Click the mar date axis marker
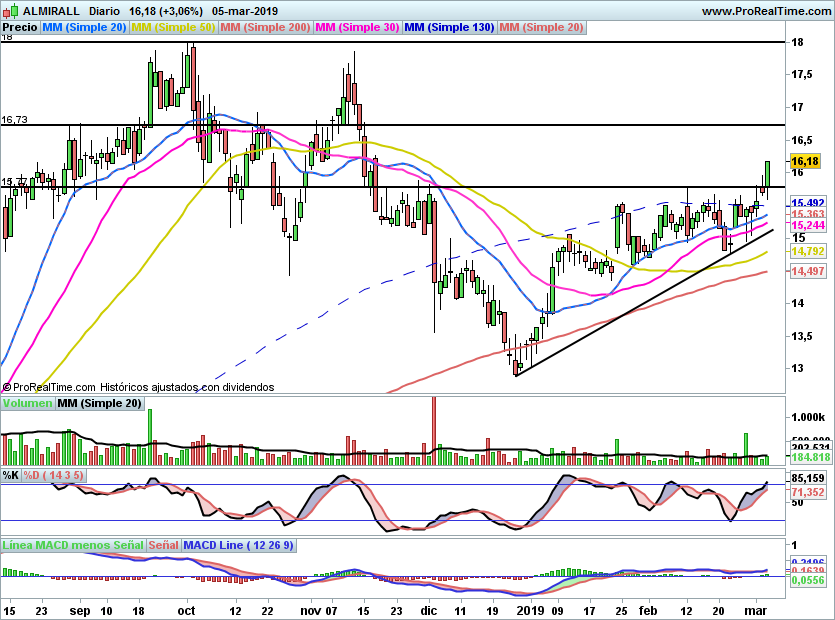 (755, 611)
